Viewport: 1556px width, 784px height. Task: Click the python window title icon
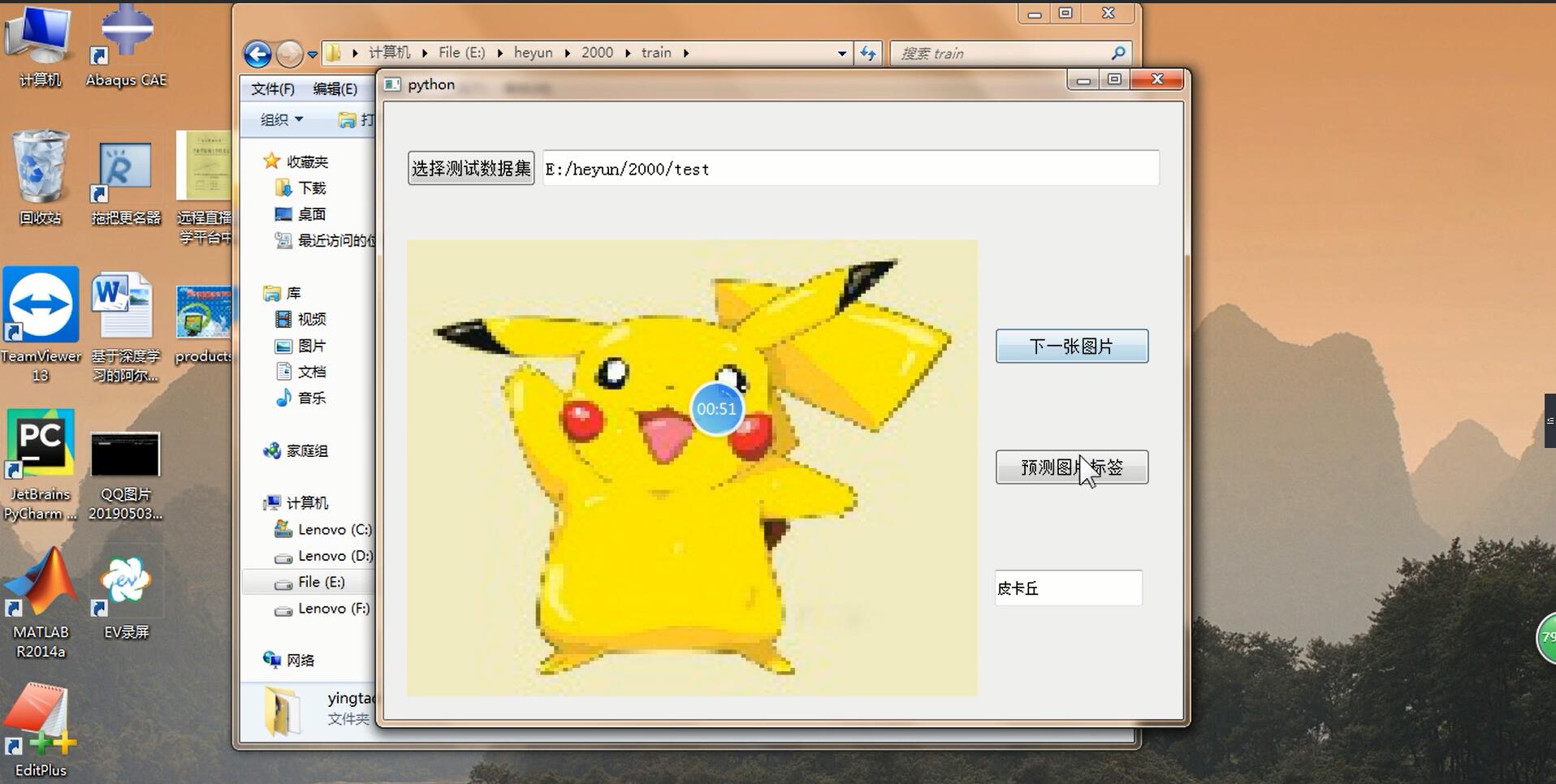pos(392,84)
